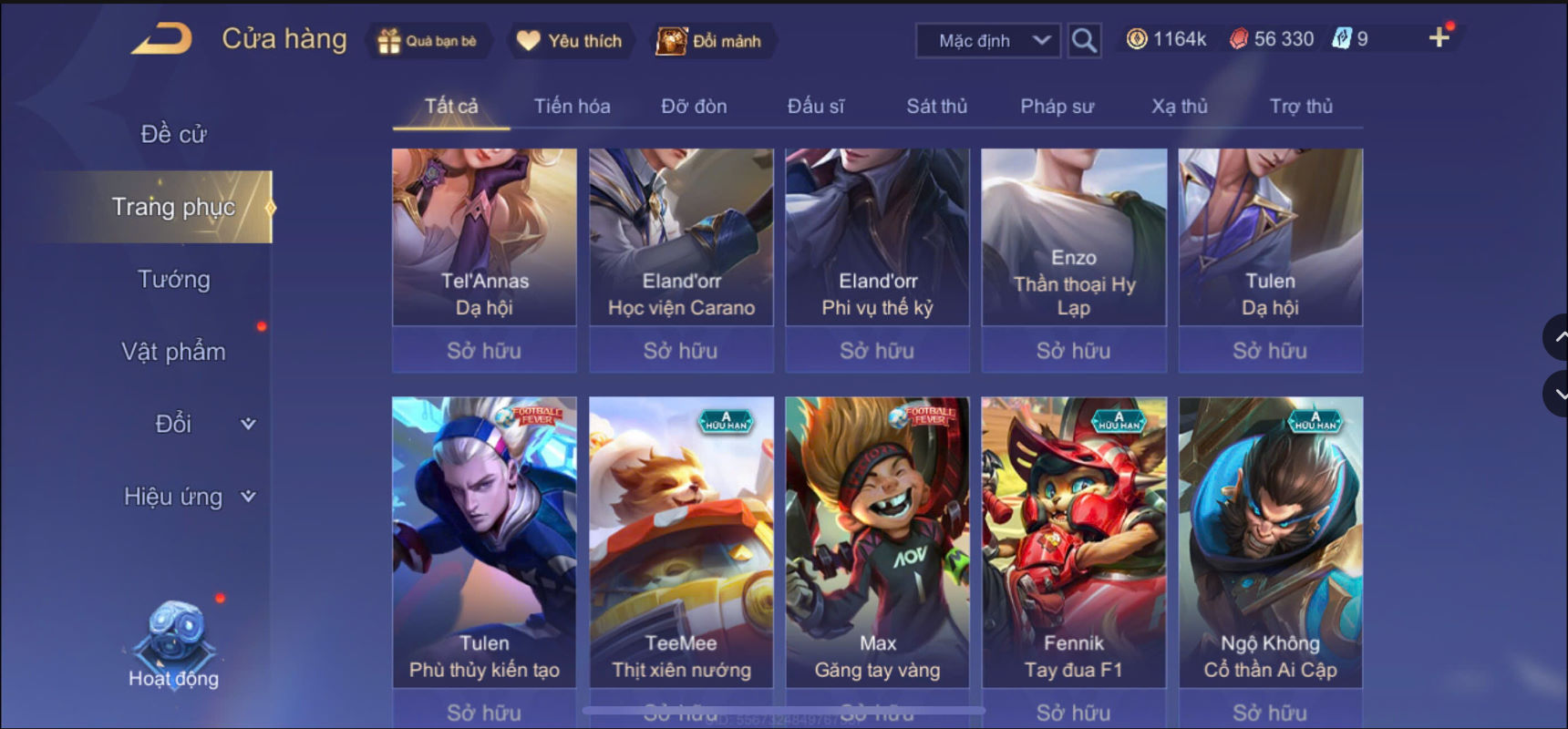Go back with the golden return arrow
The height and width of the screenshot is (729, 1568).
[x=162, y=39]
